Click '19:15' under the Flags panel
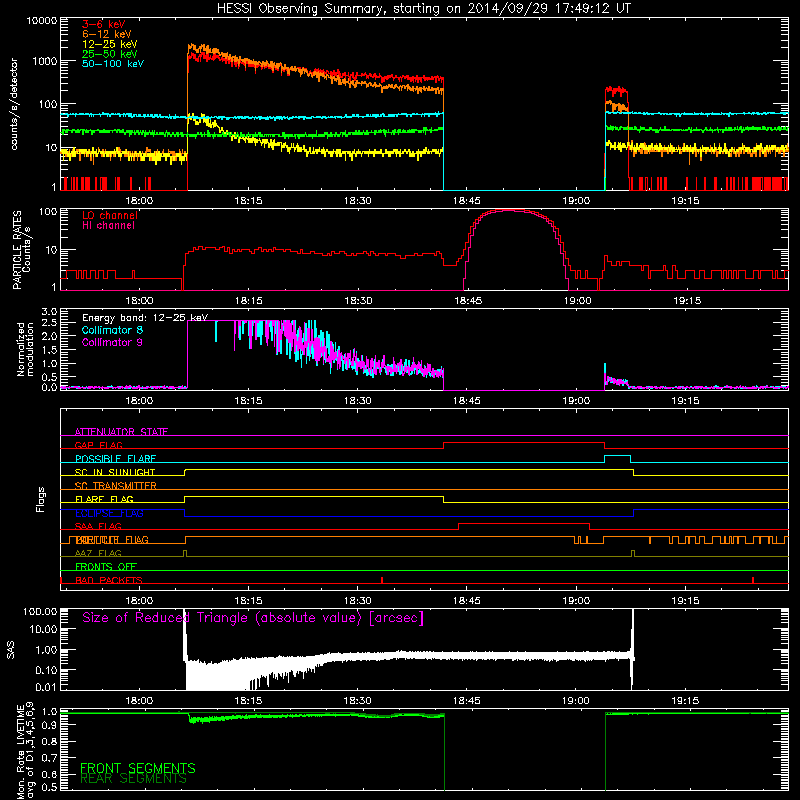Screen dimensions: 800x800 686,601
